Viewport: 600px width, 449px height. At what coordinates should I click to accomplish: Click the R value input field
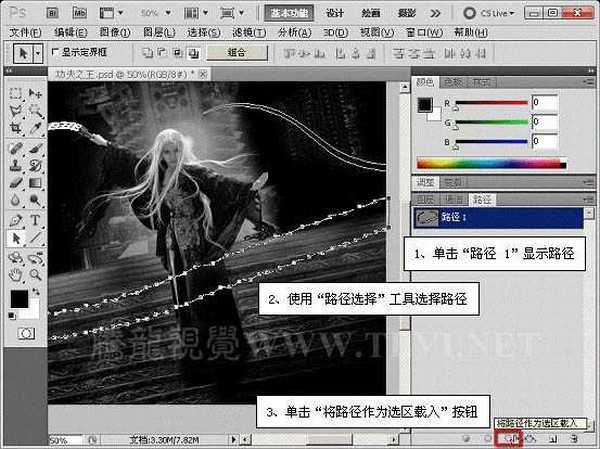coord(545,102)
